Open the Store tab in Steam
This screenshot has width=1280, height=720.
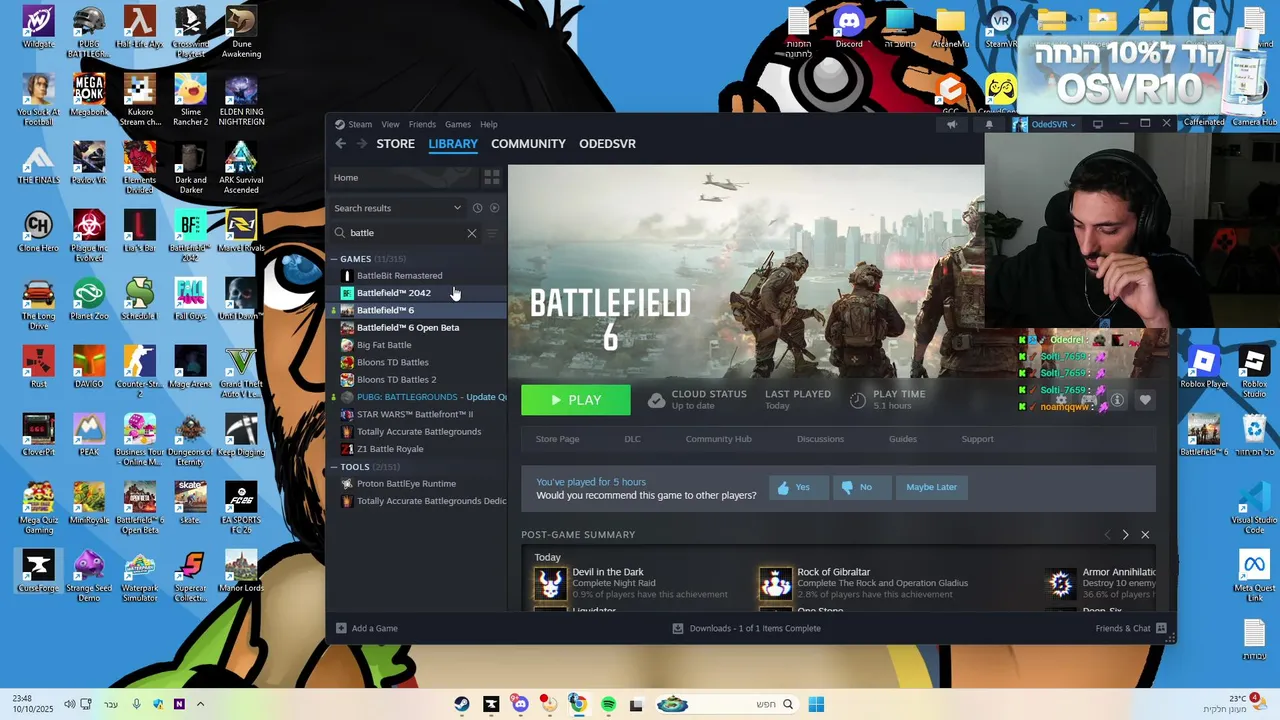pos(395,144)
